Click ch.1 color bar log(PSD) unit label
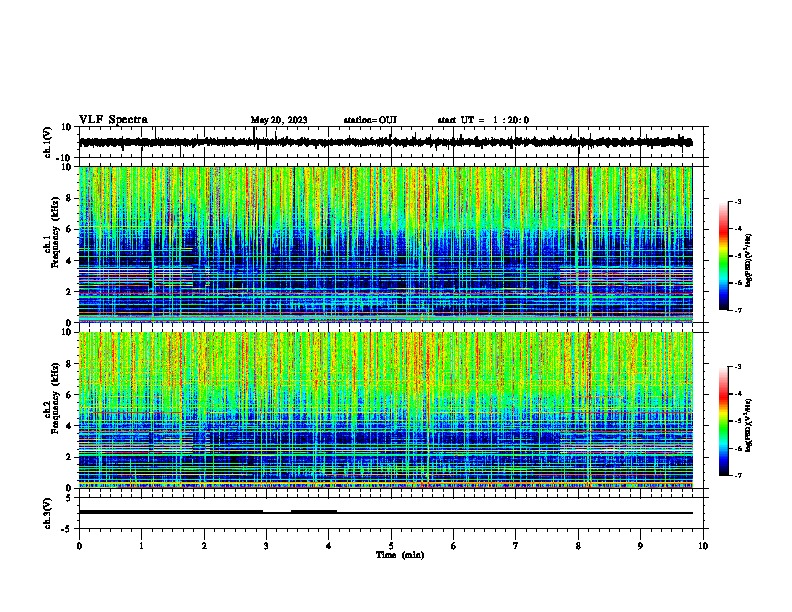 749,261
